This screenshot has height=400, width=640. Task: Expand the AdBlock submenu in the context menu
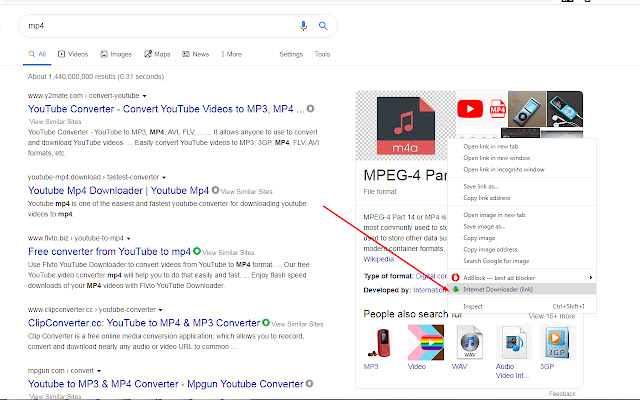coord(590,276)
